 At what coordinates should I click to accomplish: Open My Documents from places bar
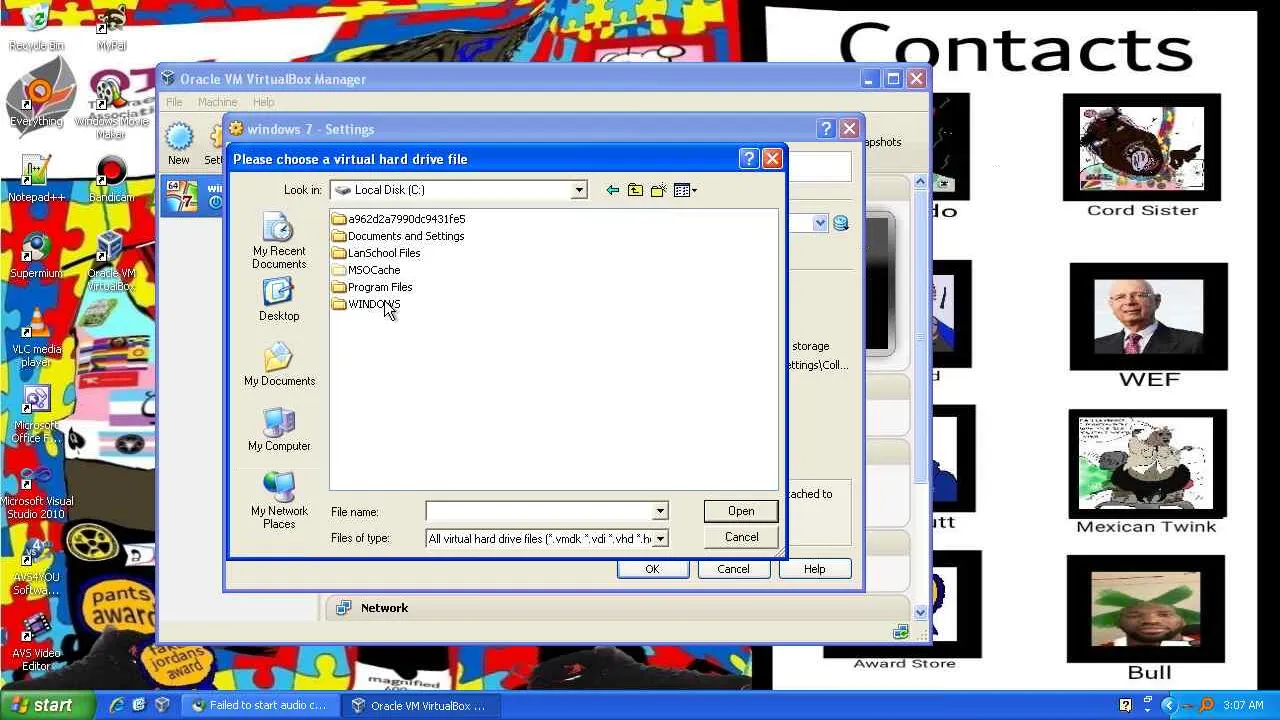279,365
